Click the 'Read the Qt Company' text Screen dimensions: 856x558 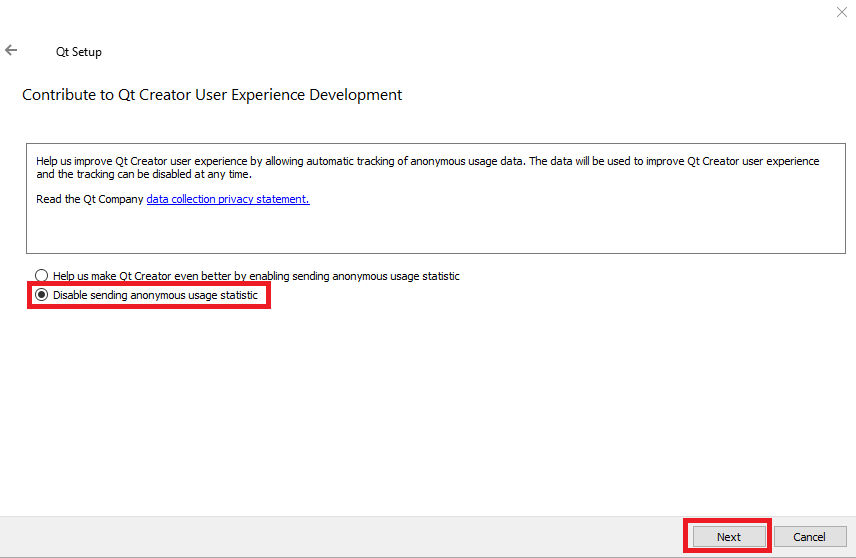(90, 199)
